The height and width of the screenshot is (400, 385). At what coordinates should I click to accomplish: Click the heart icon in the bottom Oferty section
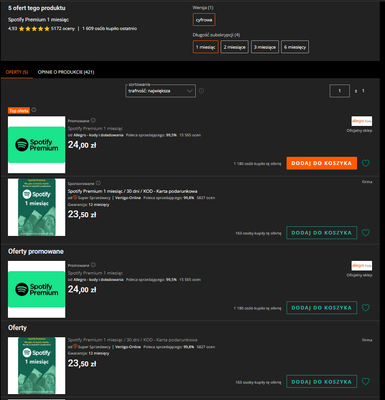[366, 381]
